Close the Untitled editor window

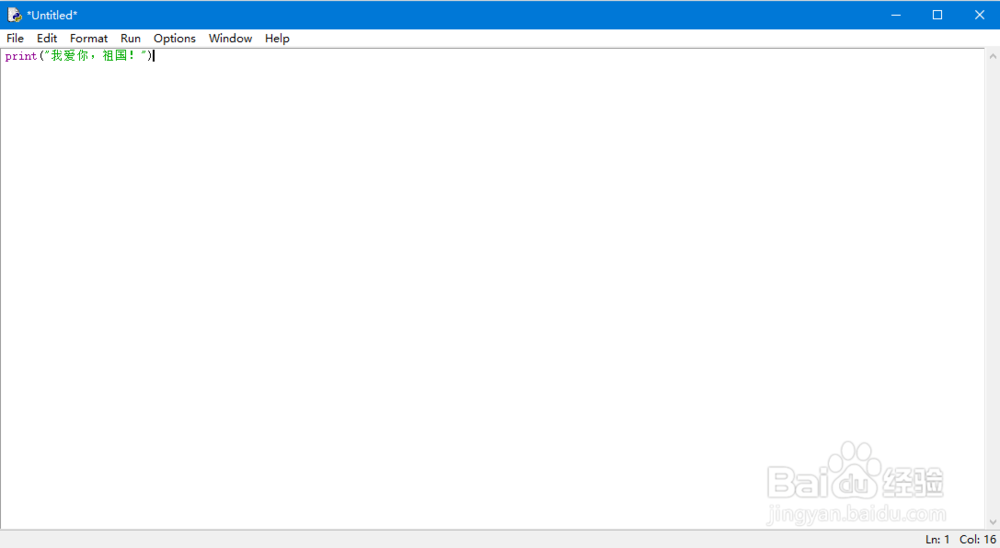coord(980,15)
